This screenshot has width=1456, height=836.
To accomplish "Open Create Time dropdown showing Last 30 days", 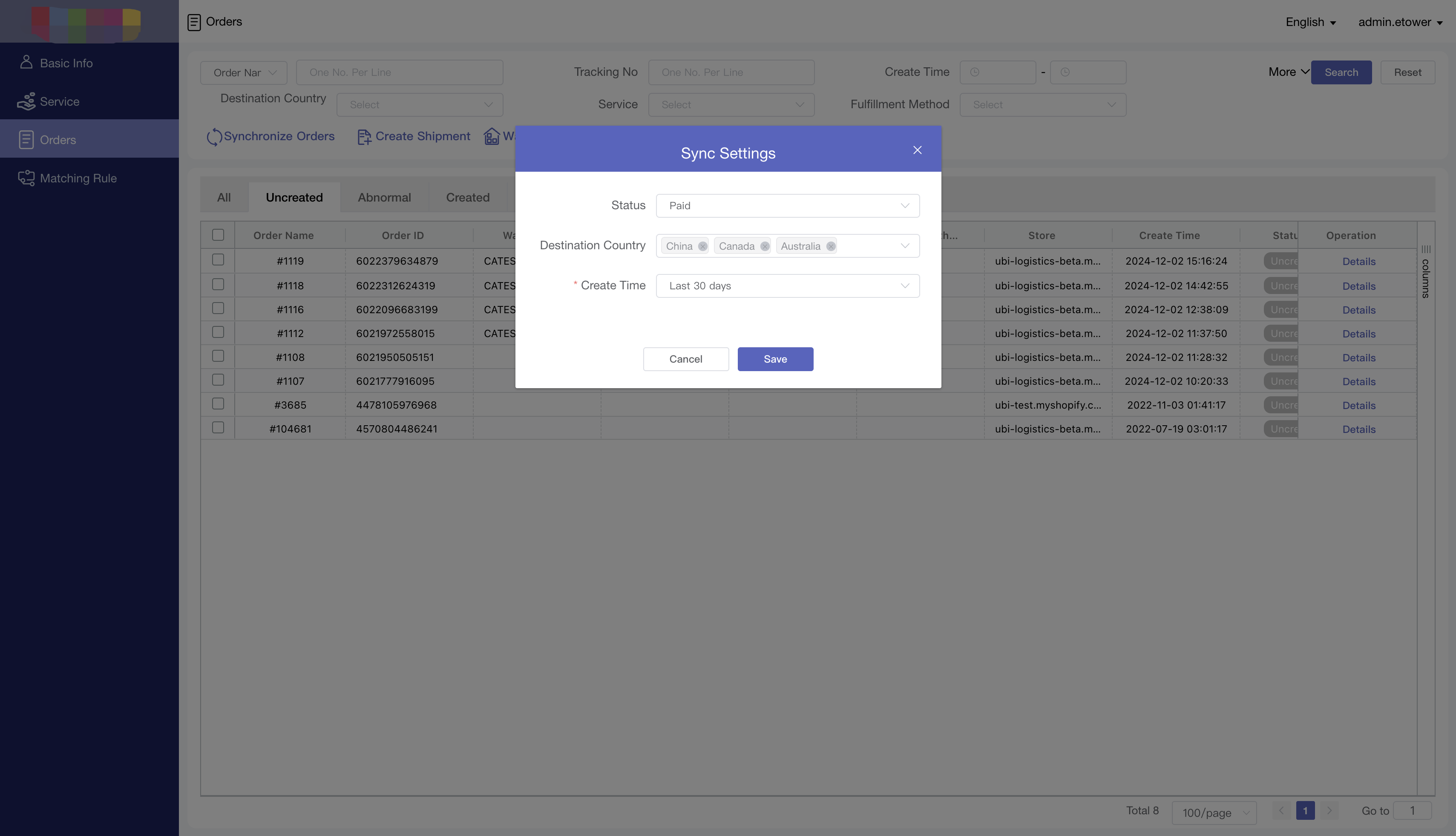I will pos(787,286).
